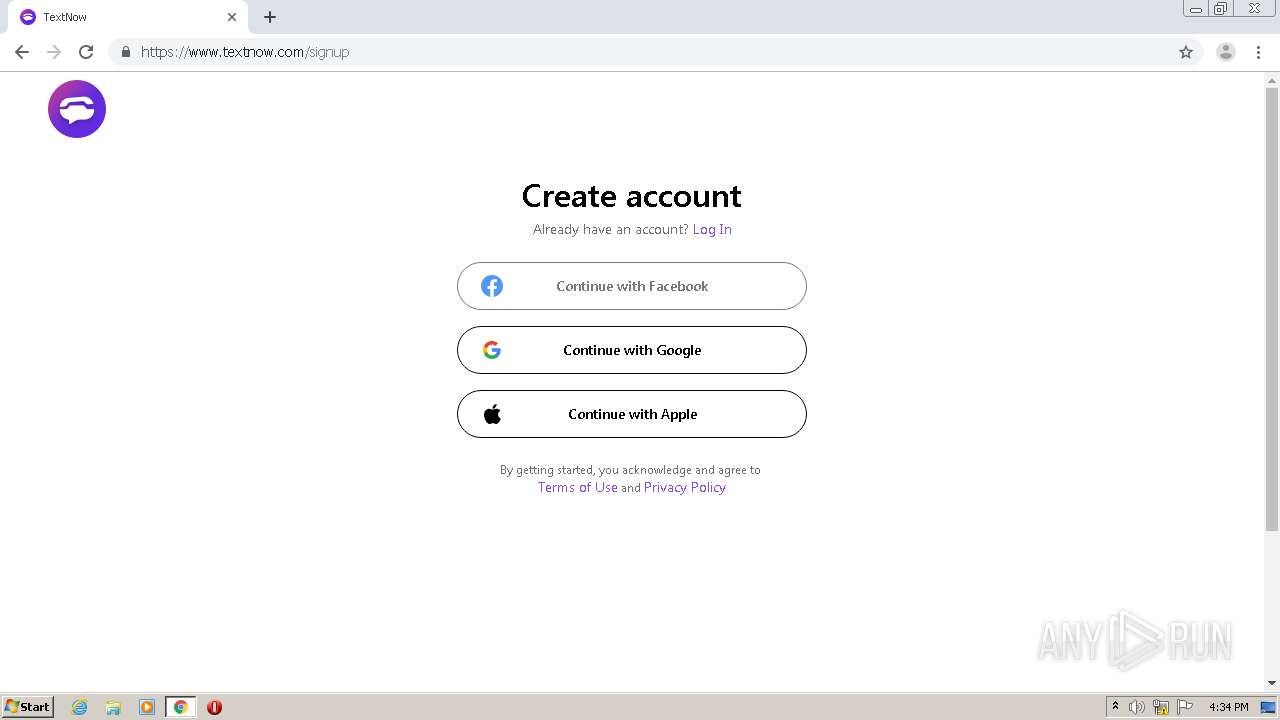Screen dimensions: 1280x720
Task: Open Chrome three-dot menu
Action: tap(1258, 52)
